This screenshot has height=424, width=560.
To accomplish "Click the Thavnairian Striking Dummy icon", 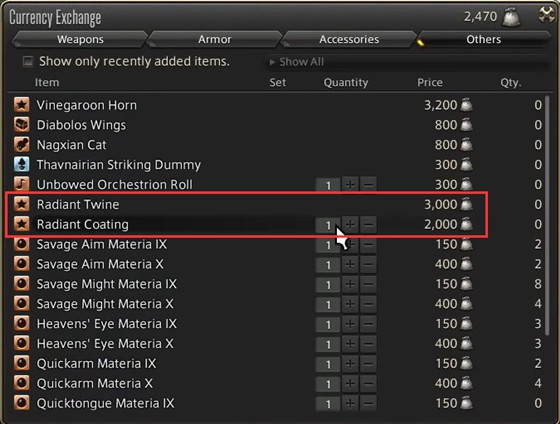I will coord(22,164).
